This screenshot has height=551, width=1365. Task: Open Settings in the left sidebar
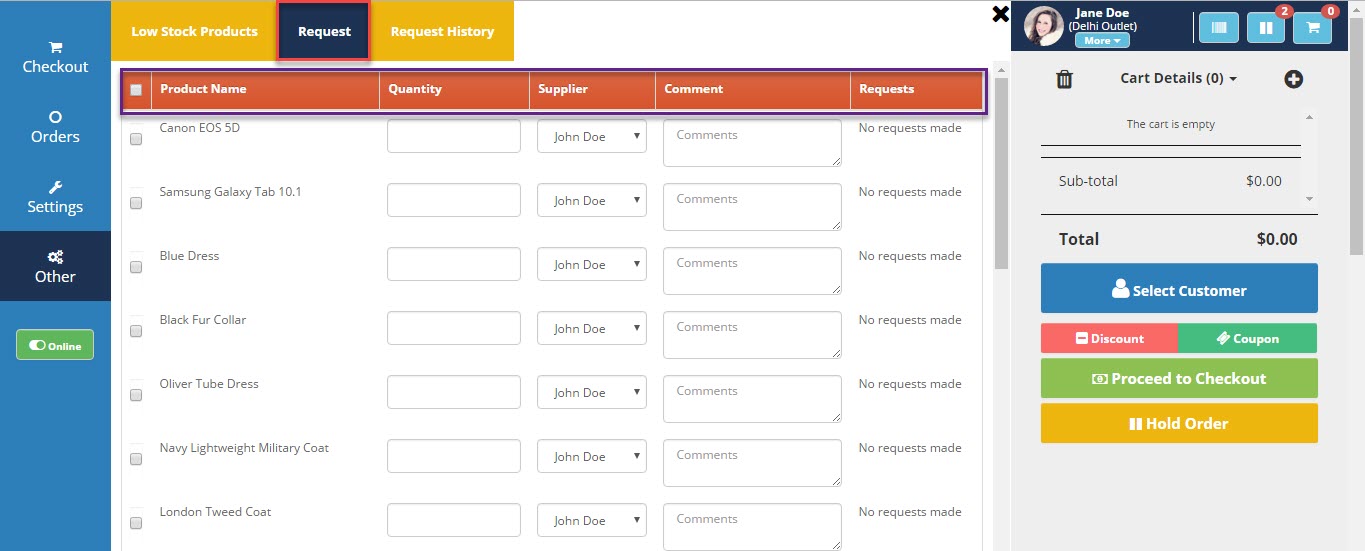[55, 197]
